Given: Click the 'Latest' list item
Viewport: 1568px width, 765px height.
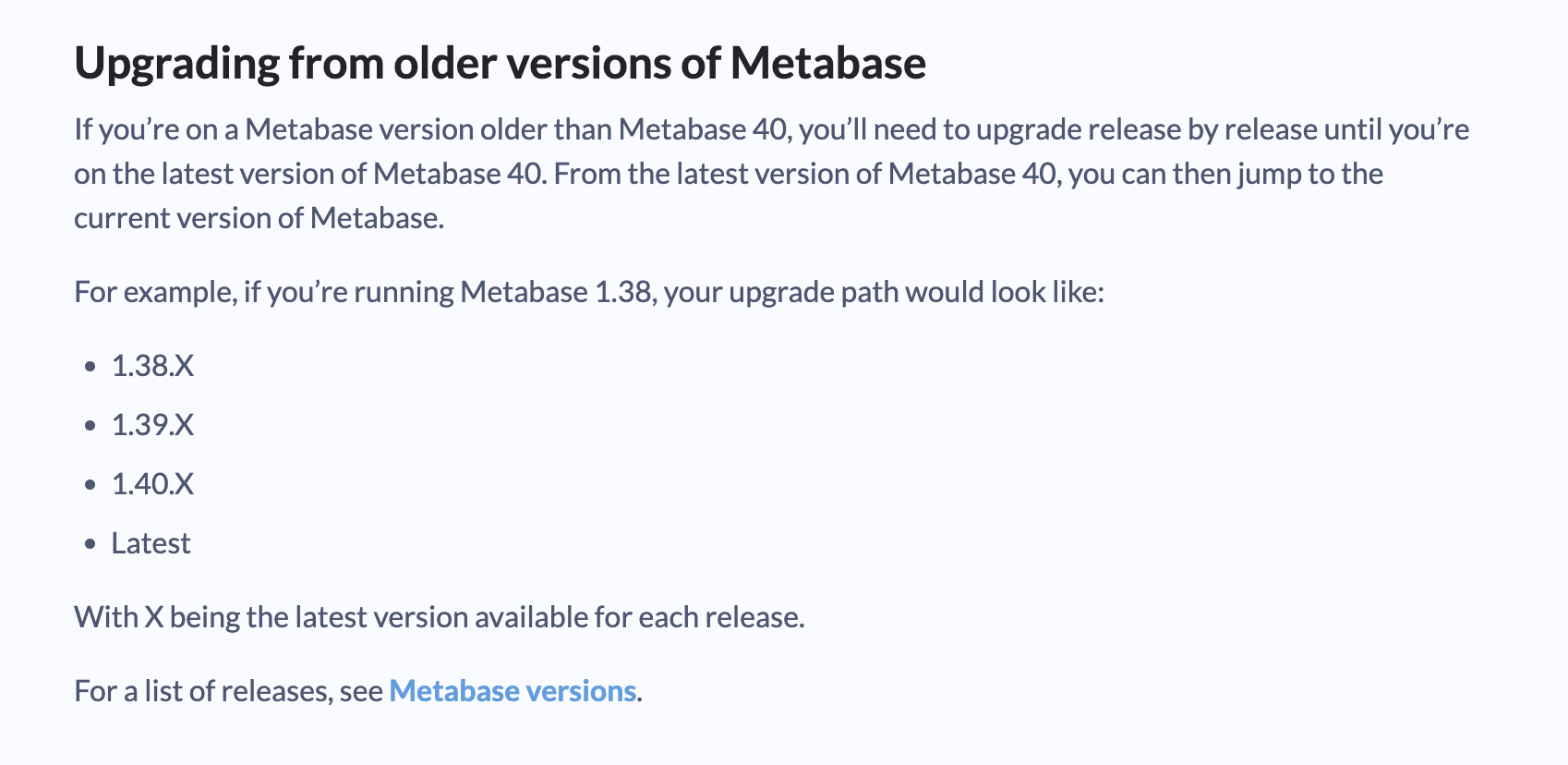Looking at the screenshot, I should tap(151, 543).
